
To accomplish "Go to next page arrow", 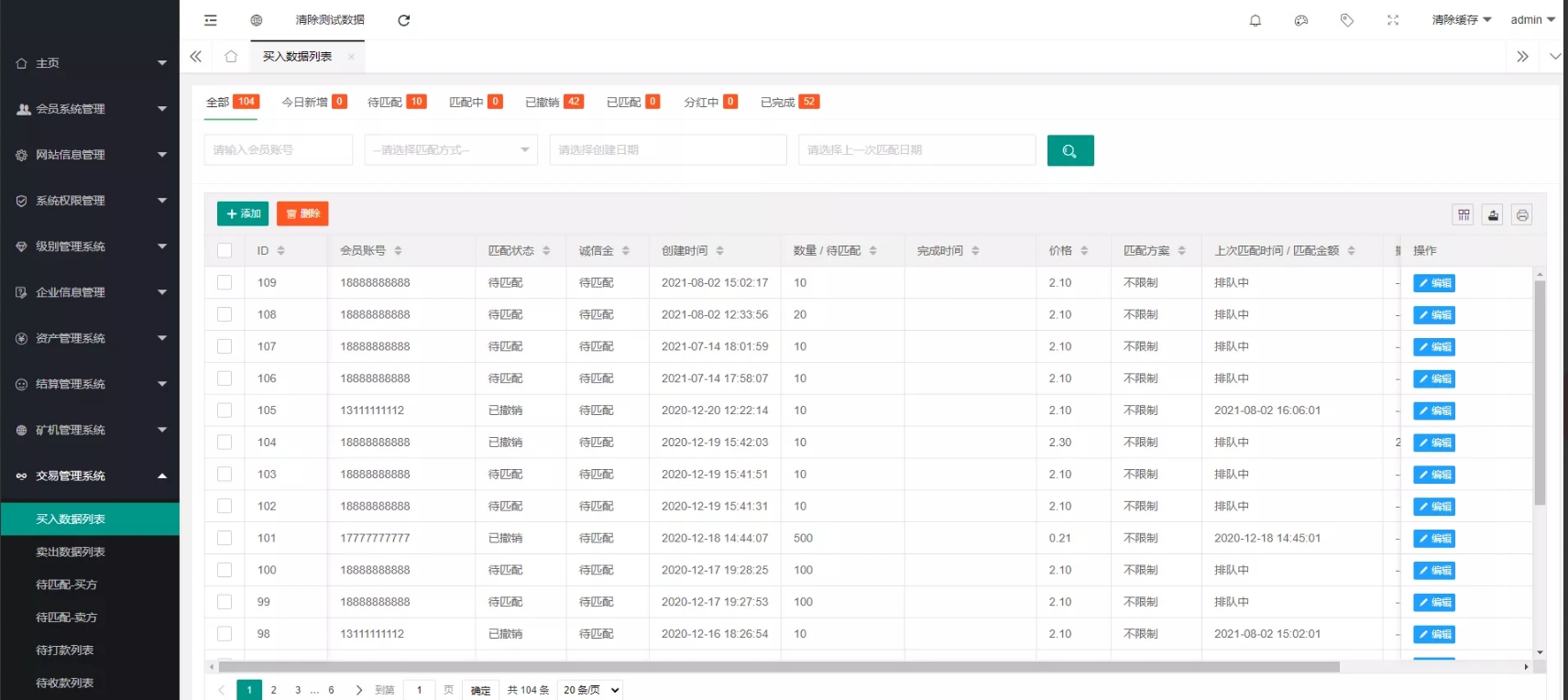I will [359, 690].
